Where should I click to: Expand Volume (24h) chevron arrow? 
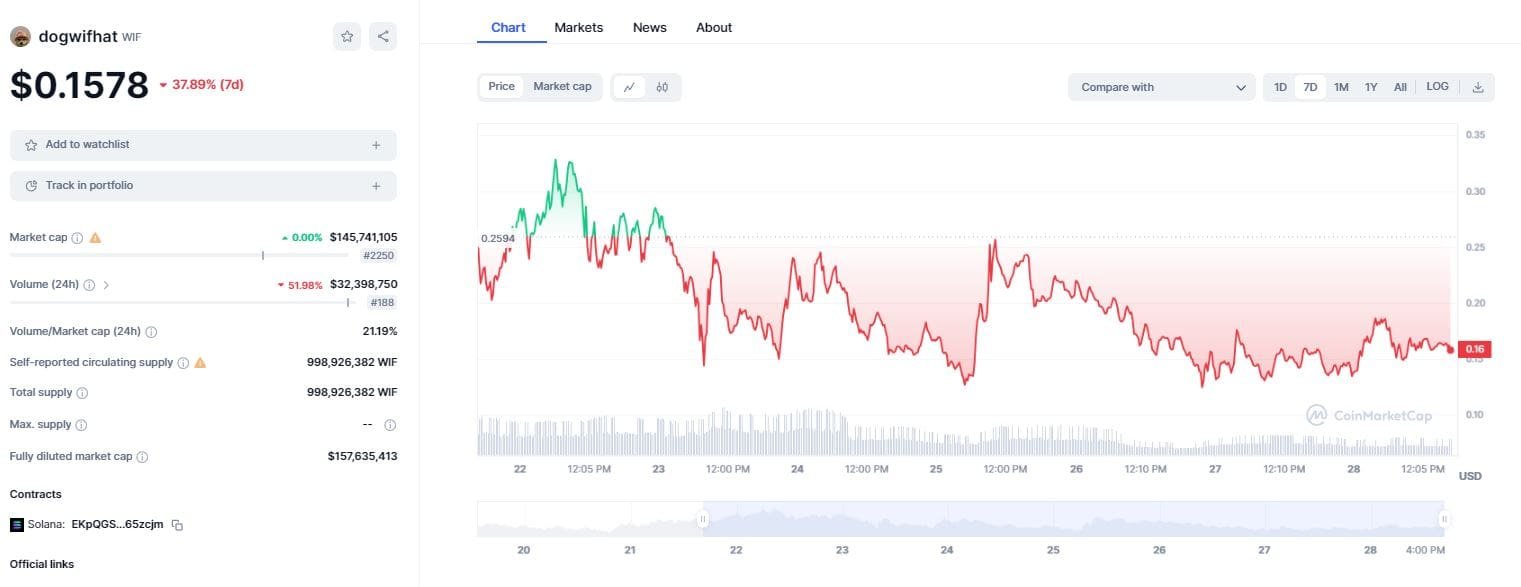(x=106, y=285)
